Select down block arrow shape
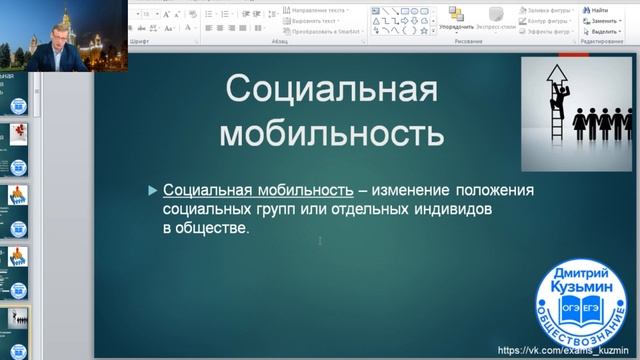The width and height of the screenshot is (640, 360). (415, 20)
